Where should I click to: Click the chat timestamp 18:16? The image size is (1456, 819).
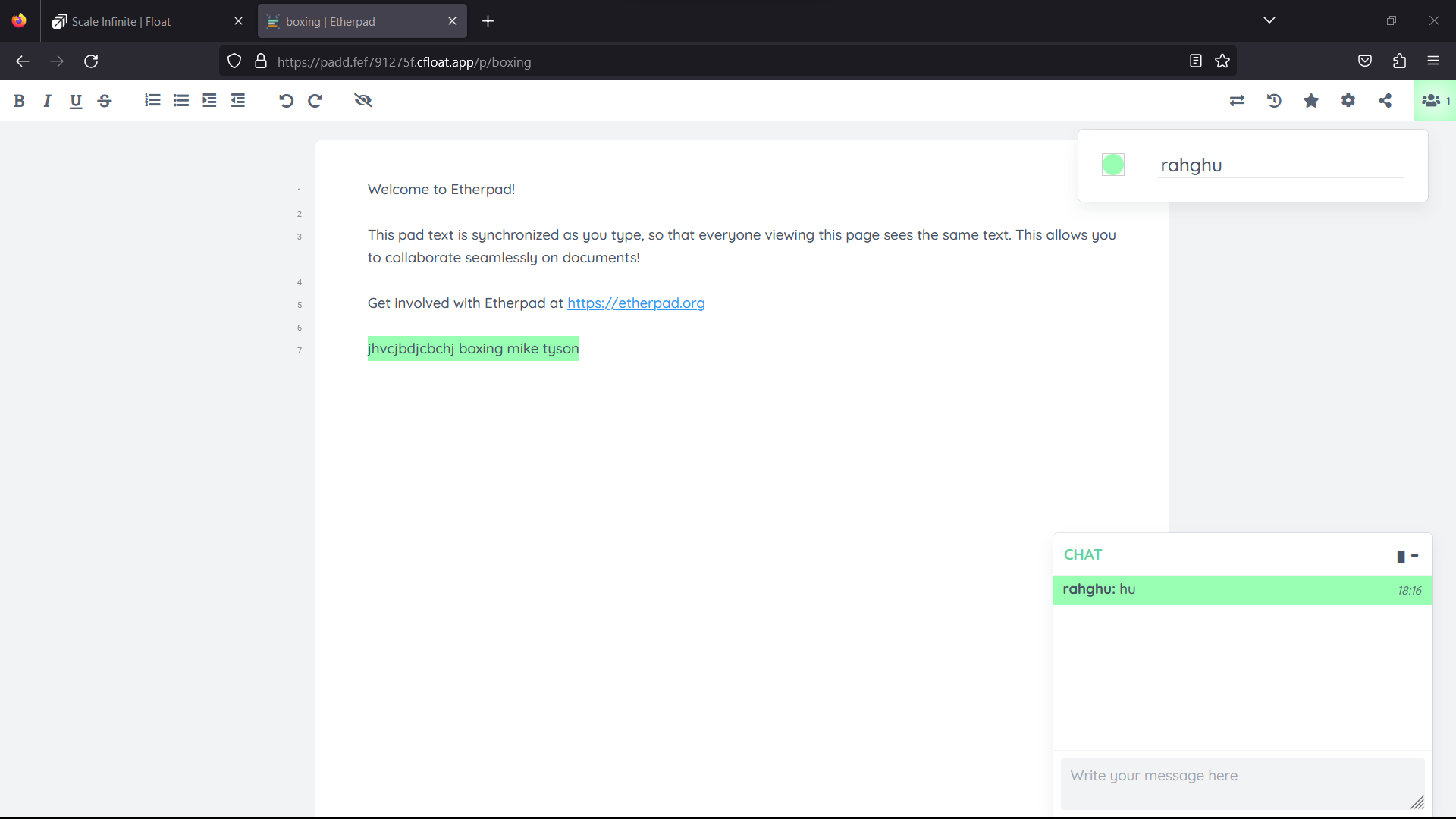coord(1410,591)
